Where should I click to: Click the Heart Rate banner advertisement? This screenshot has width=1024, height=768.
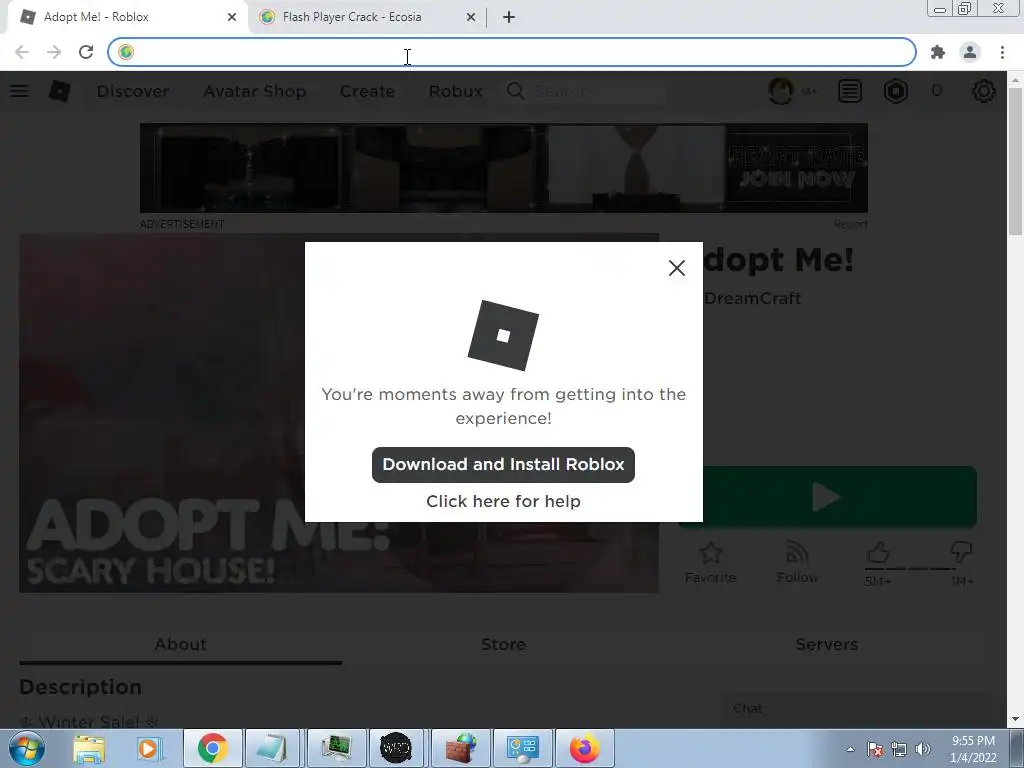[504, 168]
